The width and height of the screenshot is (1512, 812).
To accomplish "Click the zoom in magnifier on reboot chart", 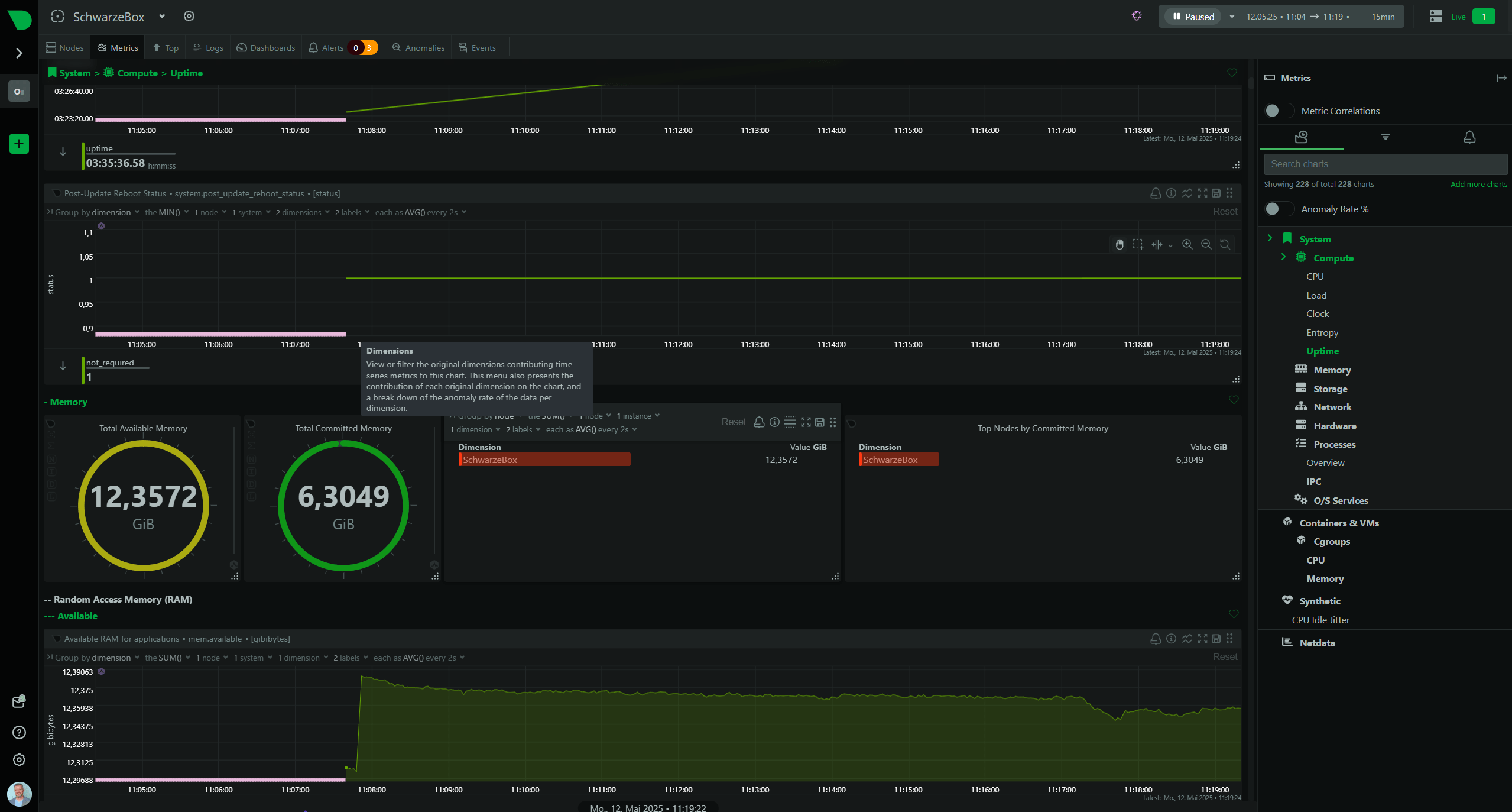I will [1187, 244].
